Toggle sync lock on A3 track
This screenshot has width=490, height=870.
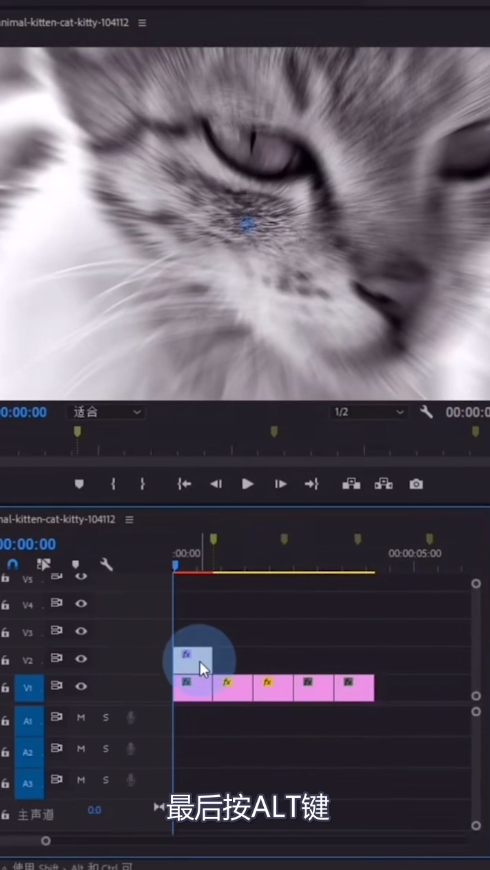[57, 780]
